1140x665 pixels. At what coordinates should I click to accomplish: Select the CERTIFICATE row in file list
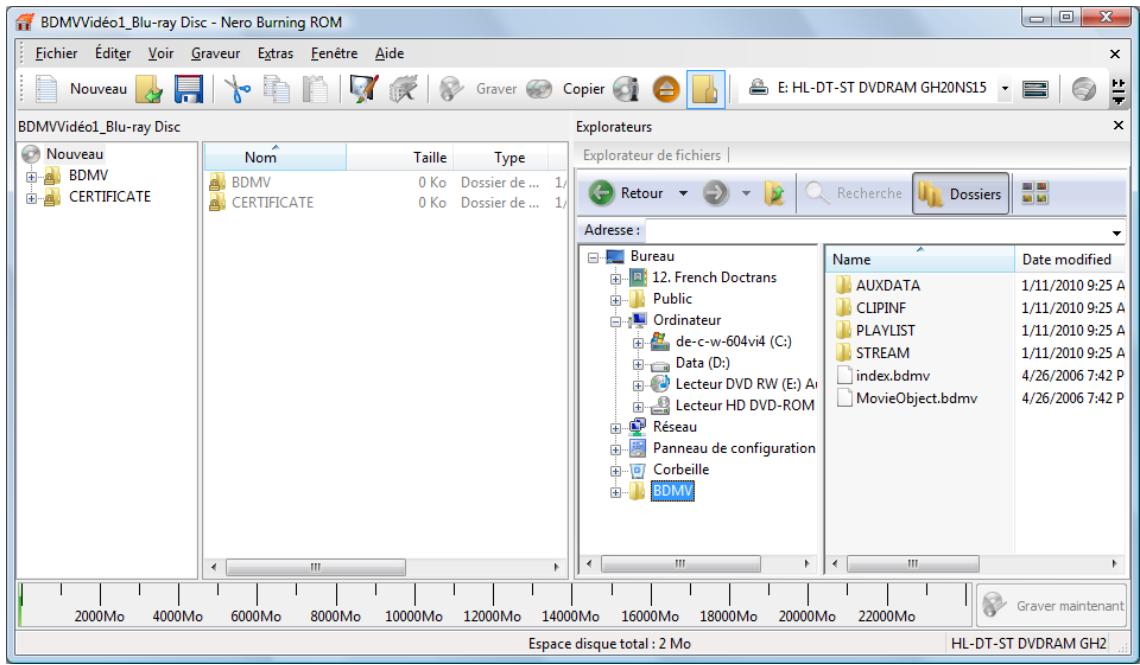385,203
